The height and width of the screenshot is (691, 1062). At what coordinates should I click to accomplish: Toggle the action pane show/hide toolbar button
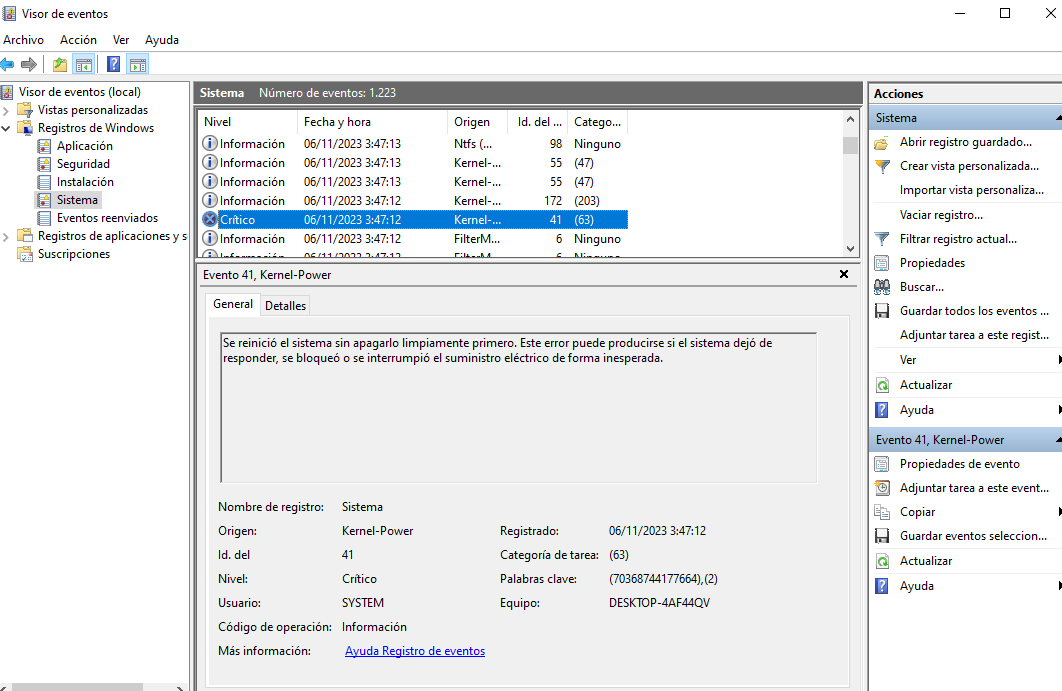click(x=138, y=65)
